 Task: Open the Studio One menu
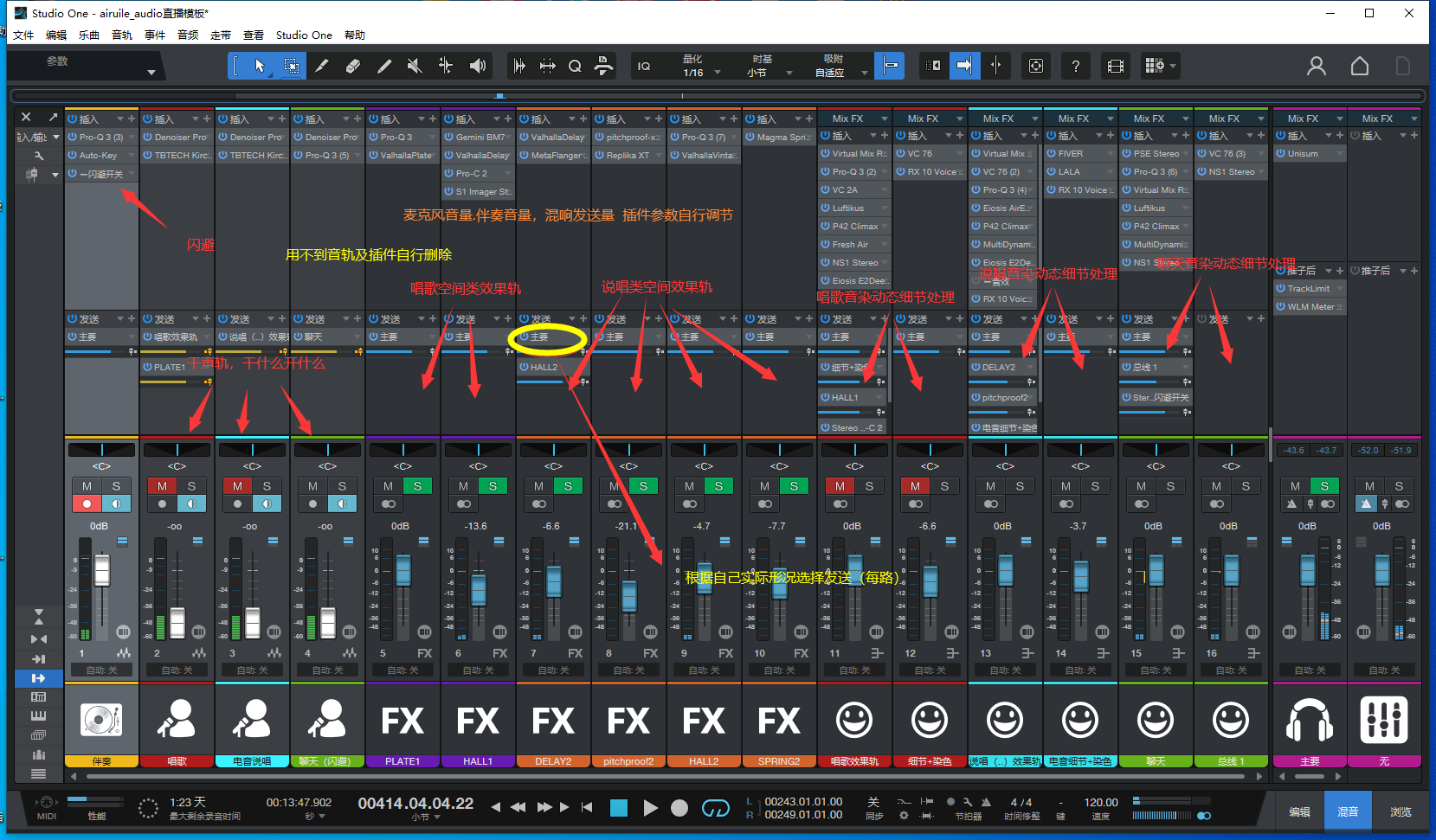click(304, 35)
